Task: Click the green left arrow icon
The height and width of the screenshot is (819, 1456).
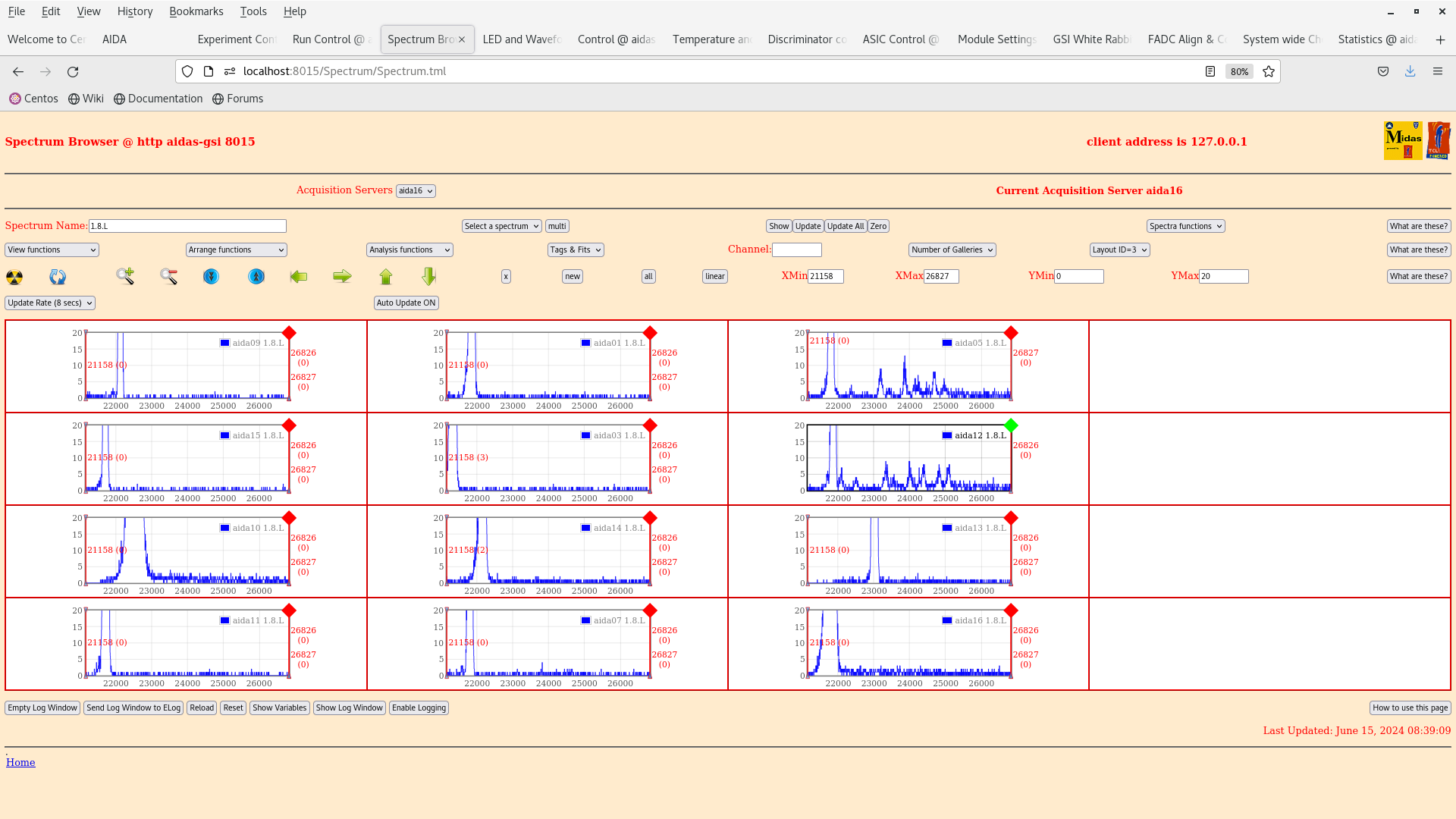Action: (x=299, y=276)
